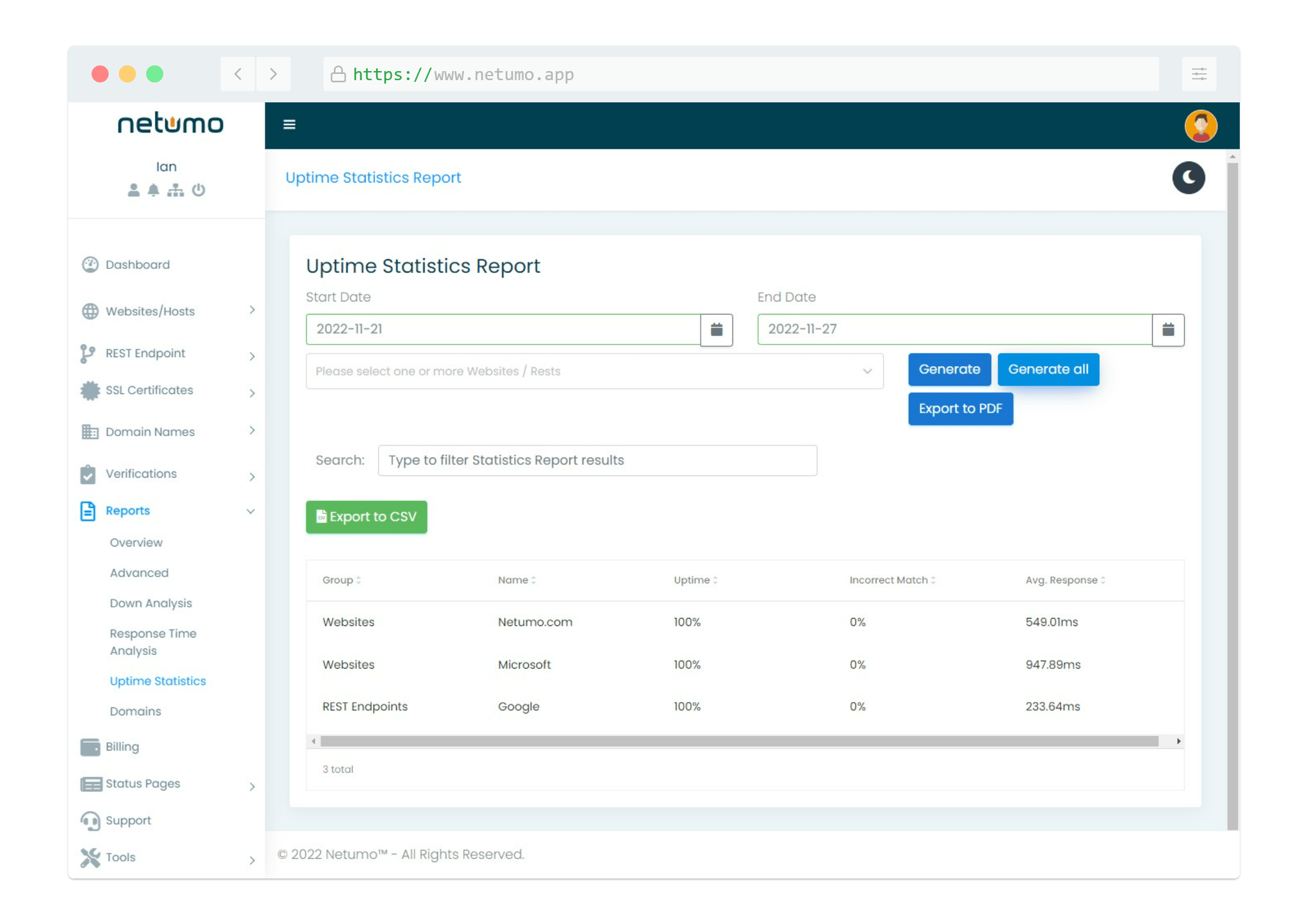Viewport: 1308px width, 924px height.
Task: Click the Search filter input field
Action: click(598, 461)
